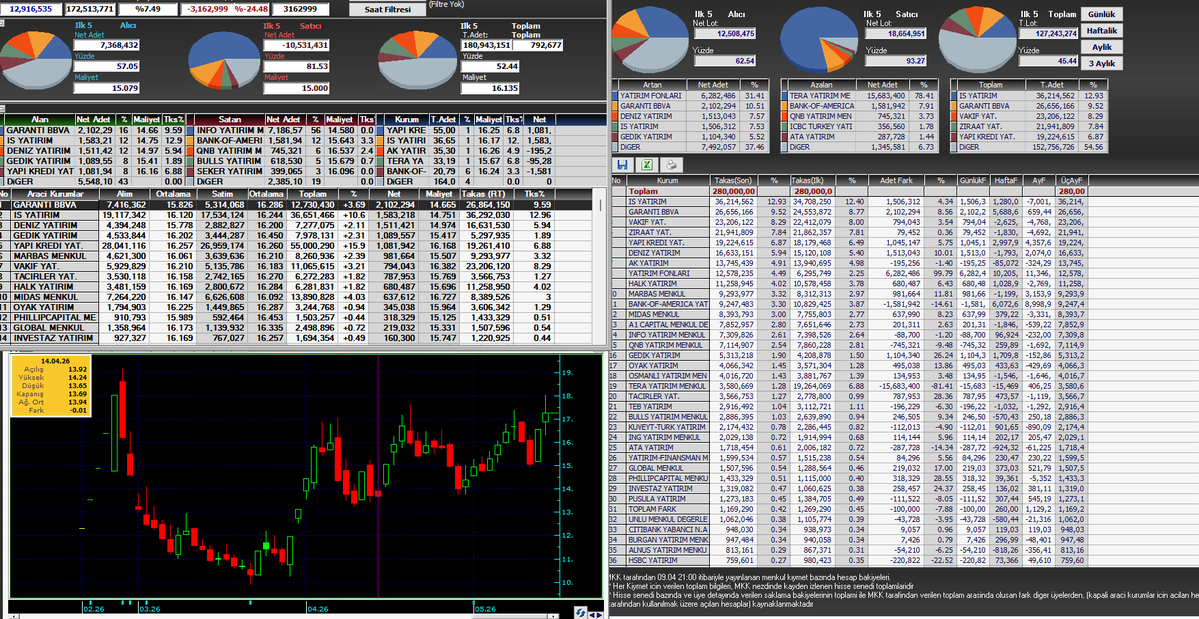Click the chart refresh arrows icon
The image size is (1199, 619).
pos(581,612)
